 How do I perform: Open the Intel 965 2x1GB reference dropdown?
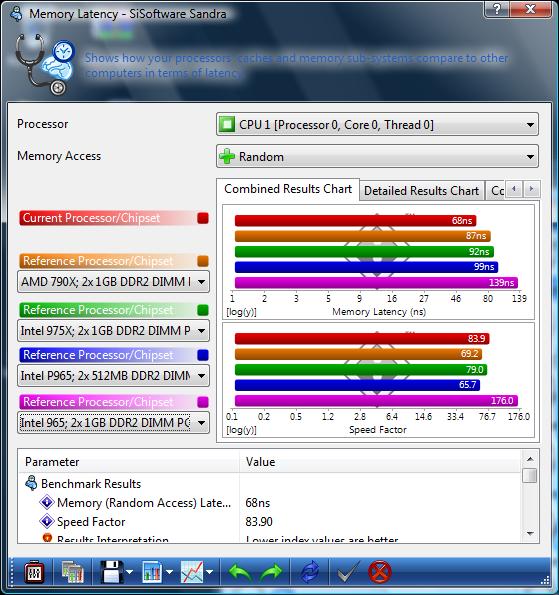coord(113,422)
